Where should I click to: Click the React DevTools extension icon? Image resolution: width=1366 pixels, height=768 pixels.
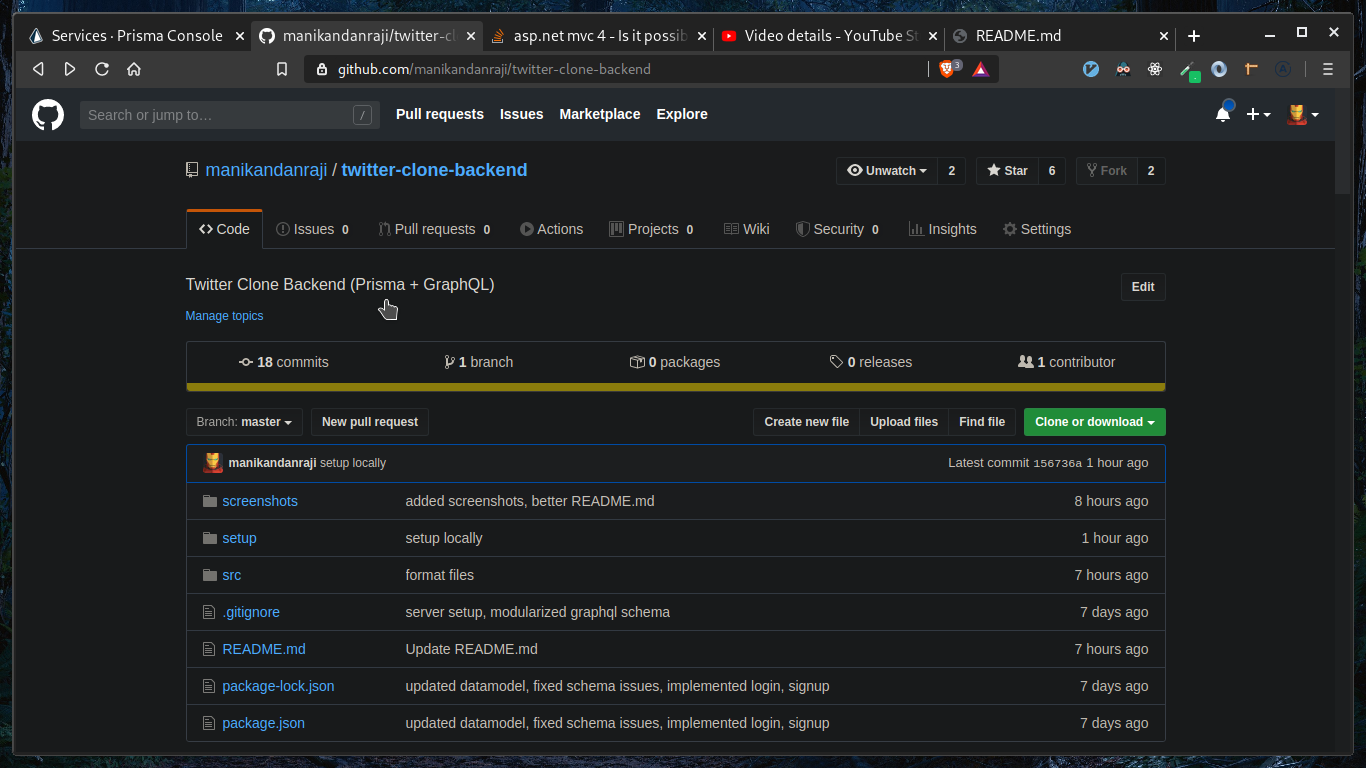pos(1155,69)
